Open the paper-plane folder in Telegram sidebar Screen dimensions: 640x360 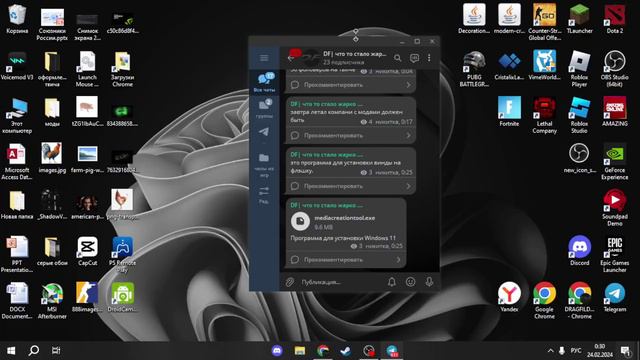point(264,132)
